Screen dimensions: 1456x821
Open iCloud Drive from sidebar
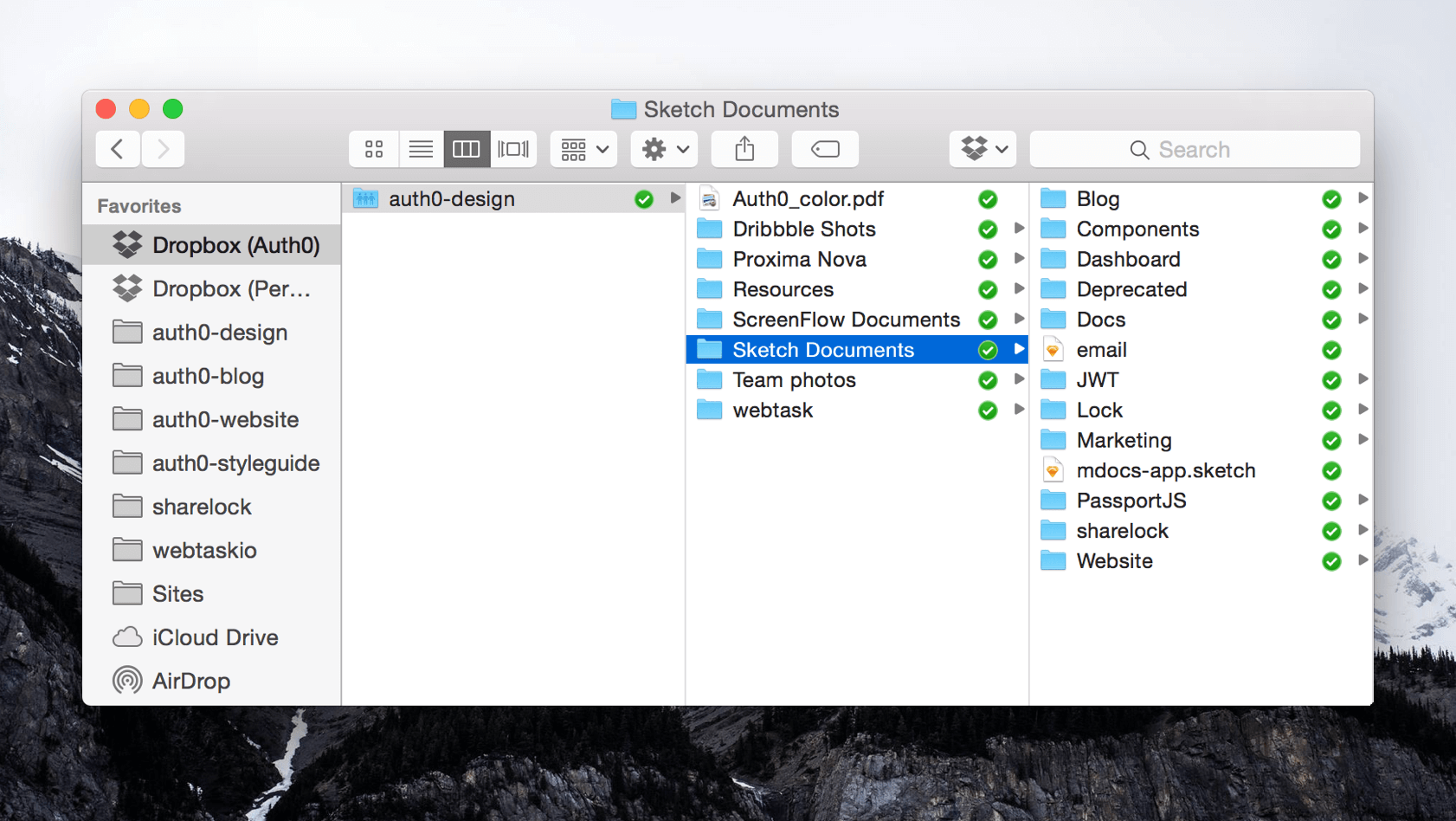pyautogui.click(x=215, y=637)
